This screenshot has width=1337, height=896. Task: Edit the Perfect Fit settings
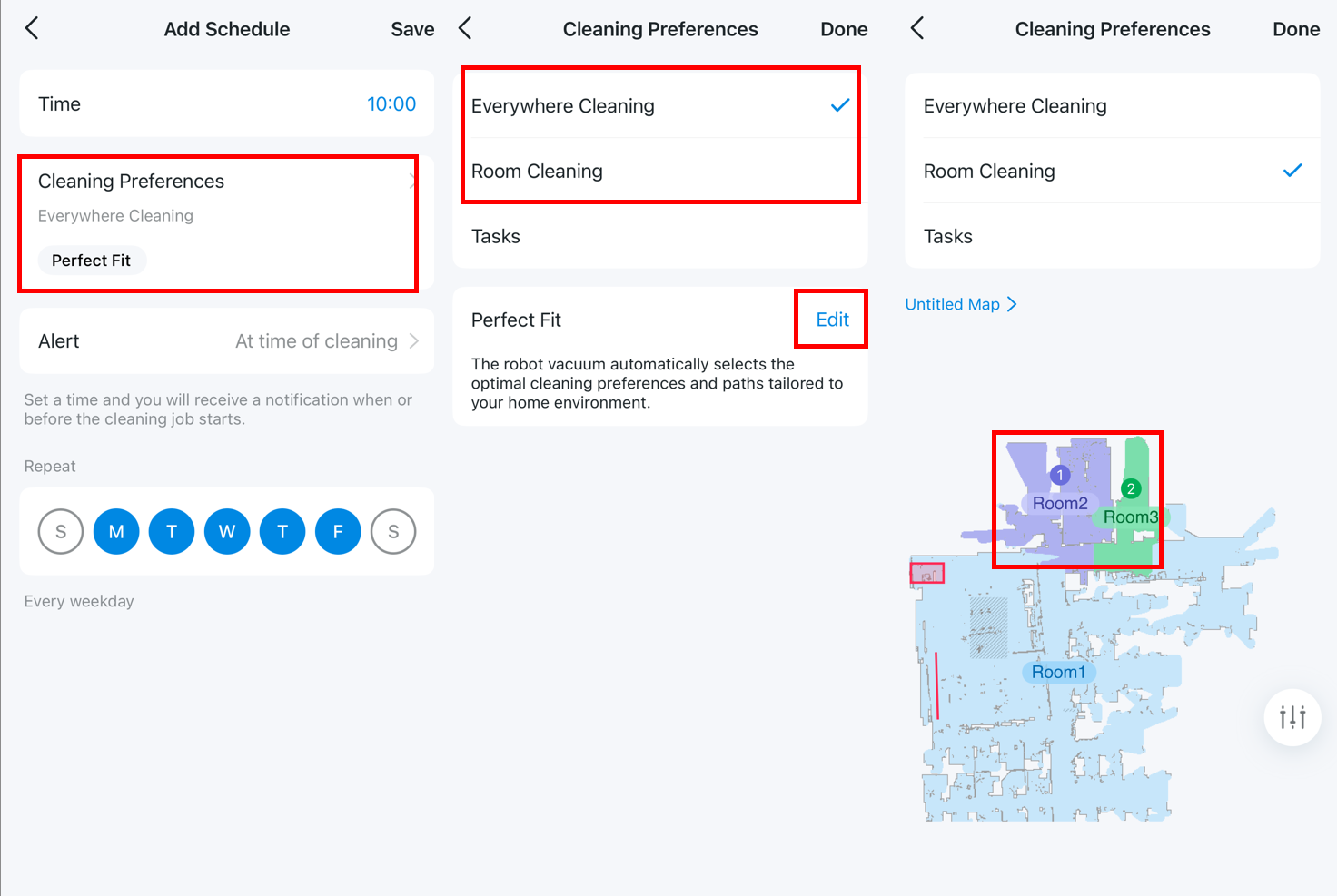pos(830,319)
